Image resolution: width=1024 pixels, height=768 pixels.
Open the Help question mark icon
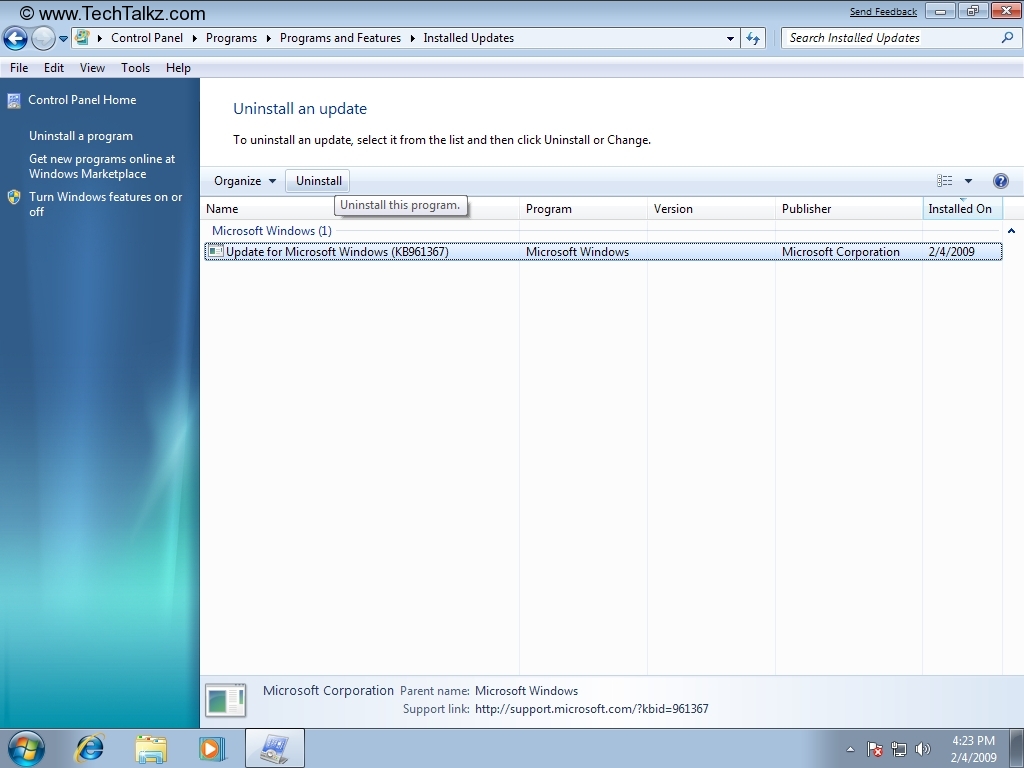pos(1000,181)
